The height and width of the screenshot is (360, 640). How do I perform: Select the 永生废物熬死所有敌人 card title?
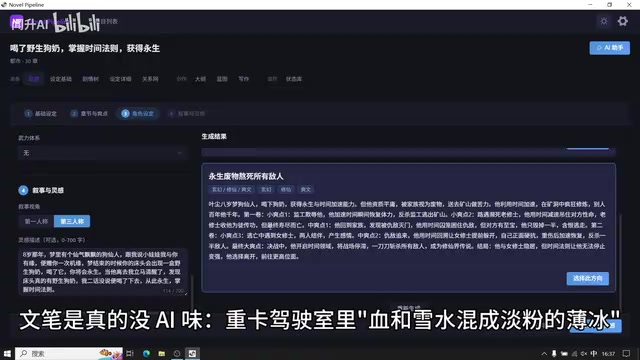click(x=246, y=176)
